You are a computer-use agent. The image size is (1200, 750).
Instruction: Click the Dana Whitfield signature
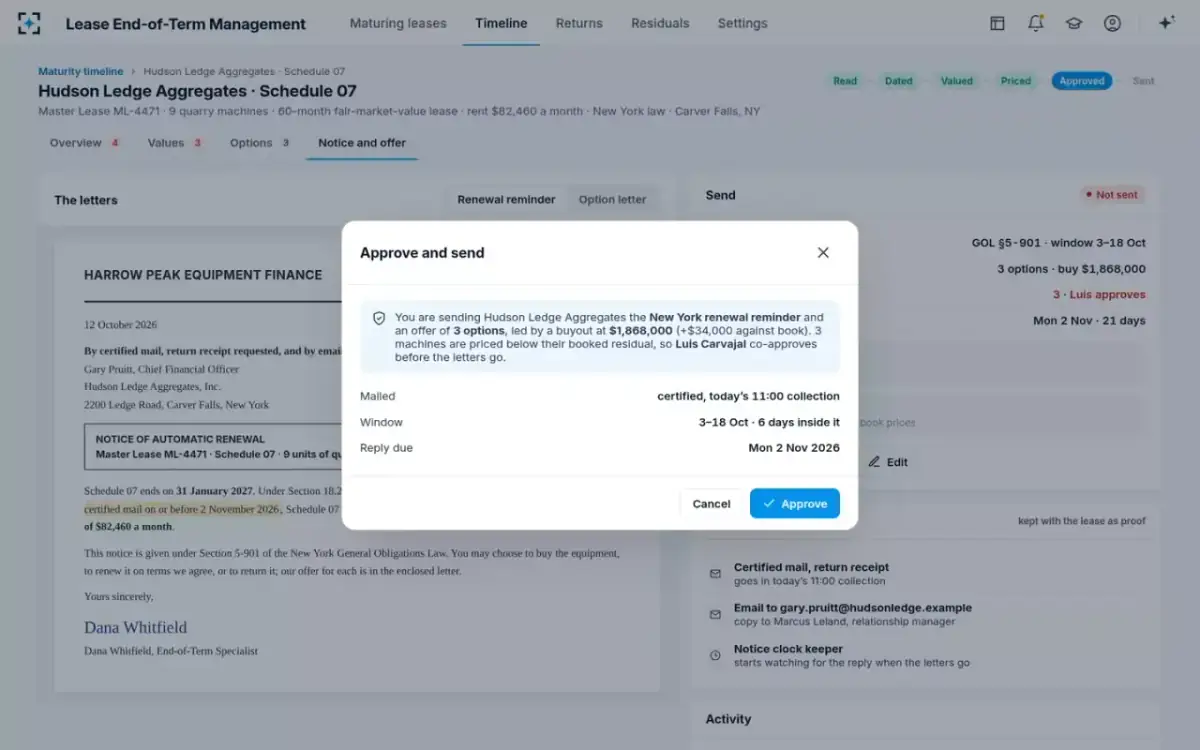tap(135, 627)
